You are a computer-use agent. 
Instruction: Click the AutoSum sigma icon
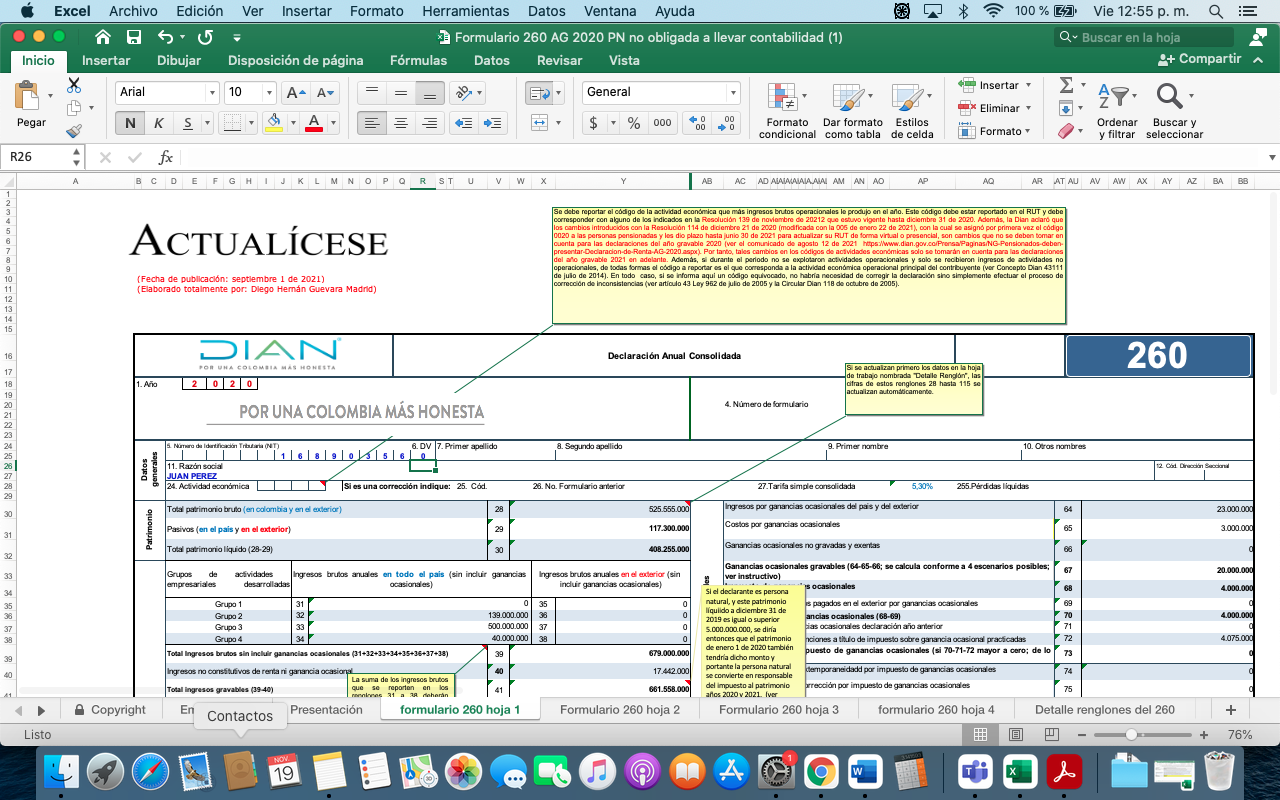pos(1066,85)
